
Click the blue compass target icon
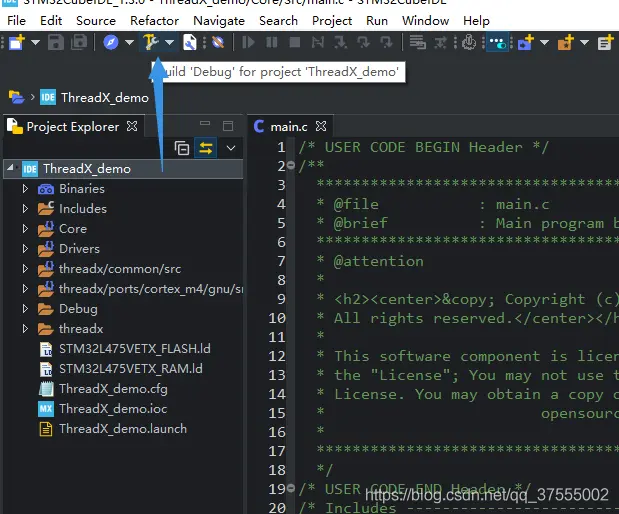pyautogui.click(x=111, y=42)
